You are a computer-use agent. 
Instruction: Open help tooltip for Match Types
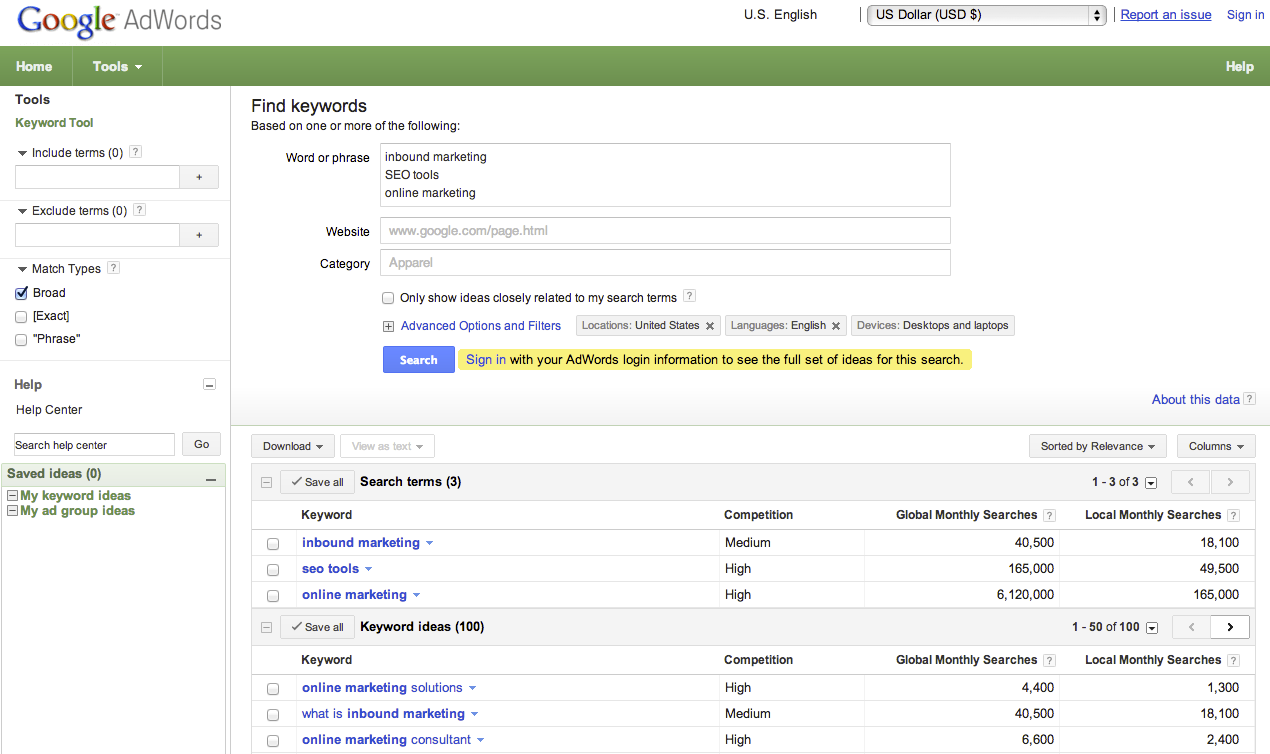point(113,269)
